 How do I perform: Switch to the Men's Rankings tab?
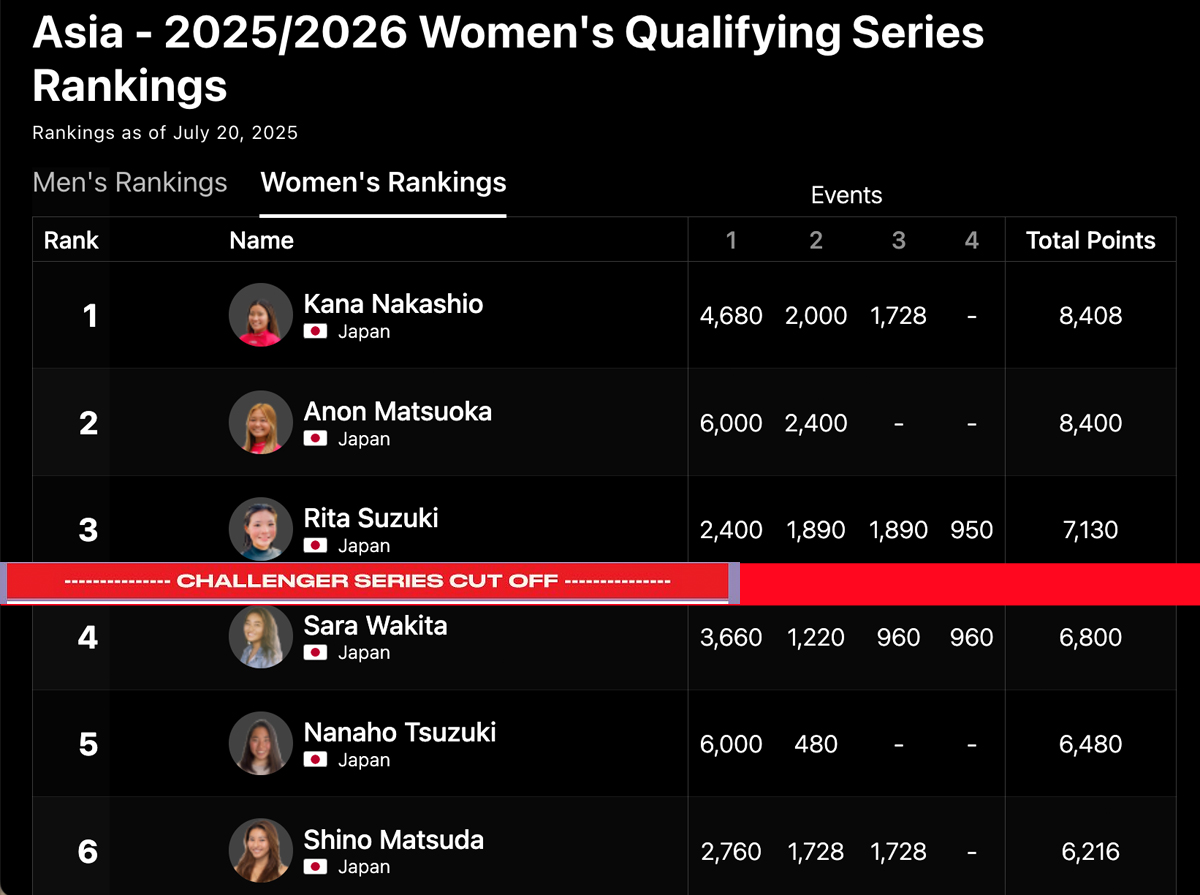130,183
